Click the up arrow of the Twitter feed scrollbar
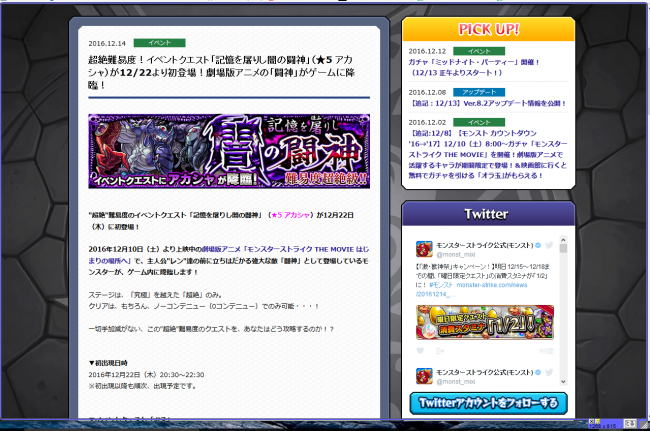This screenshot has height=431, width=650. point(563,240)
